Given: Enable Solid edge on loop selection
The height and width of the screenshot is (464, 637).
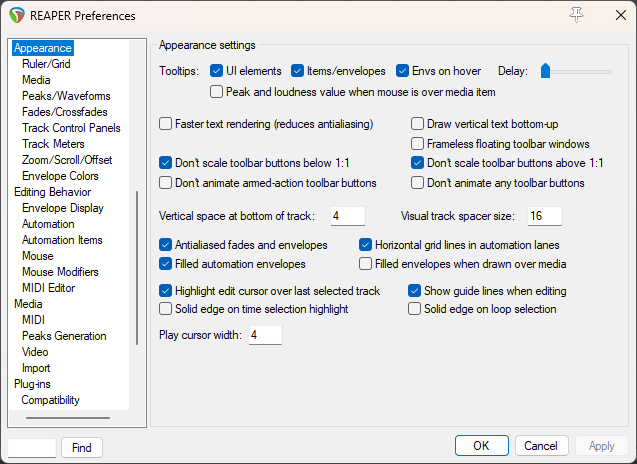Looking at the screenshot, I should (415, 309).
